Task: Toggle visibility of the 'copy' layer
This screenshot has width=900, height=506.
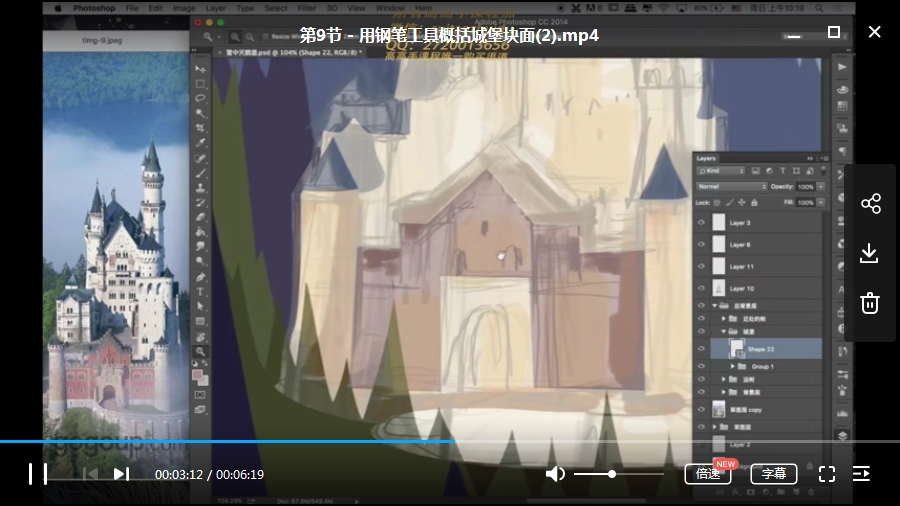Action: pyautogui.click(x=701, y=410)
